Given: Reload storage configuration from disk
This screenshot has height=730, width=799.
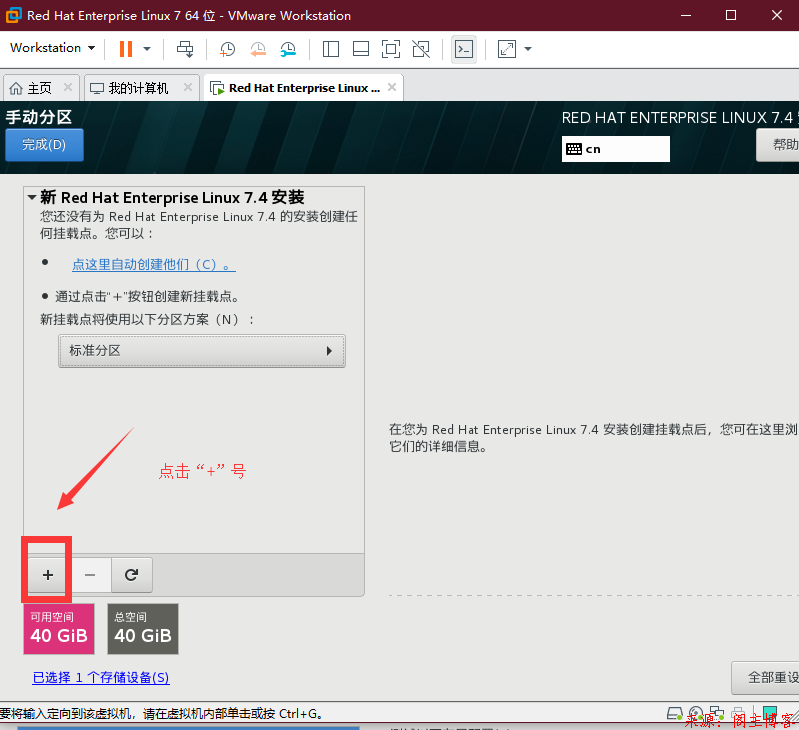Looking at the screenshot, I should point(131,575).
